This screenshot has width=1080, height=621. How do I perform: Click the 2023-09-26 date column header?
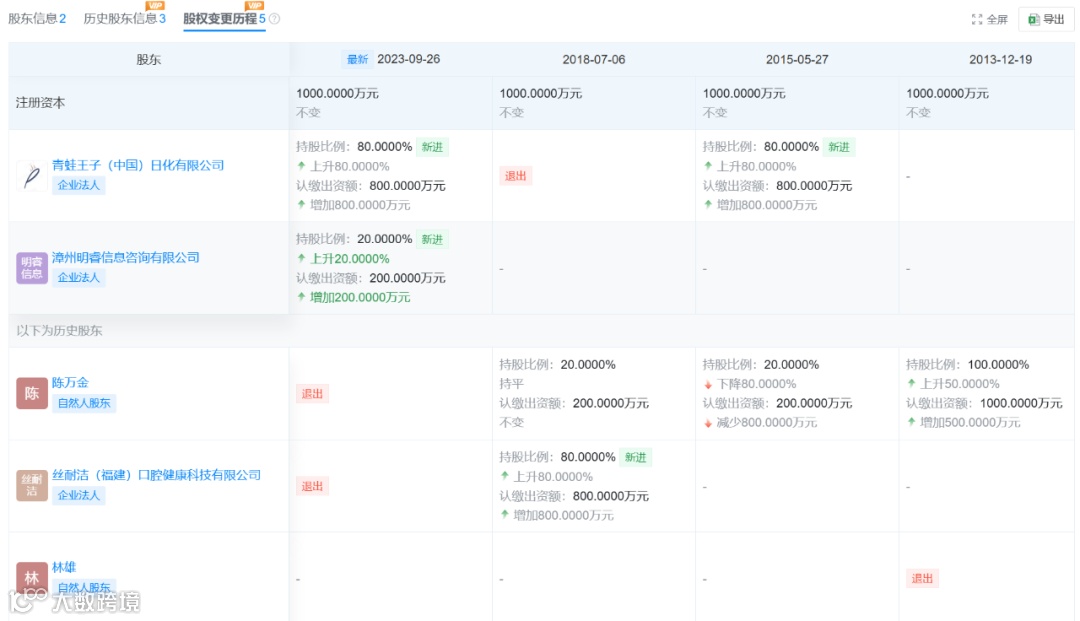pos(408,59)
